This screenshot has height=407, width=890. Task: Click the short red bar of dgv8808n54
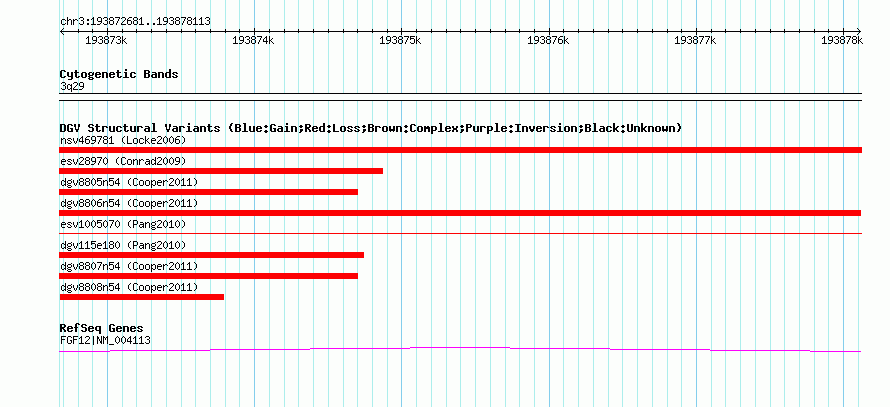click(141, 297)
